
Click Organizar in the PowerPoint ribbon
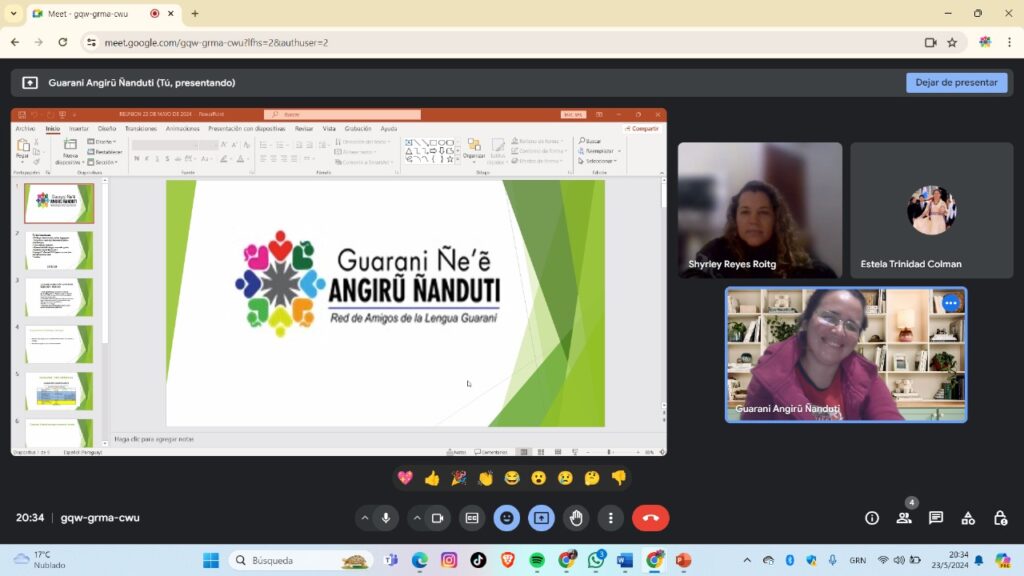click(474, 149)
